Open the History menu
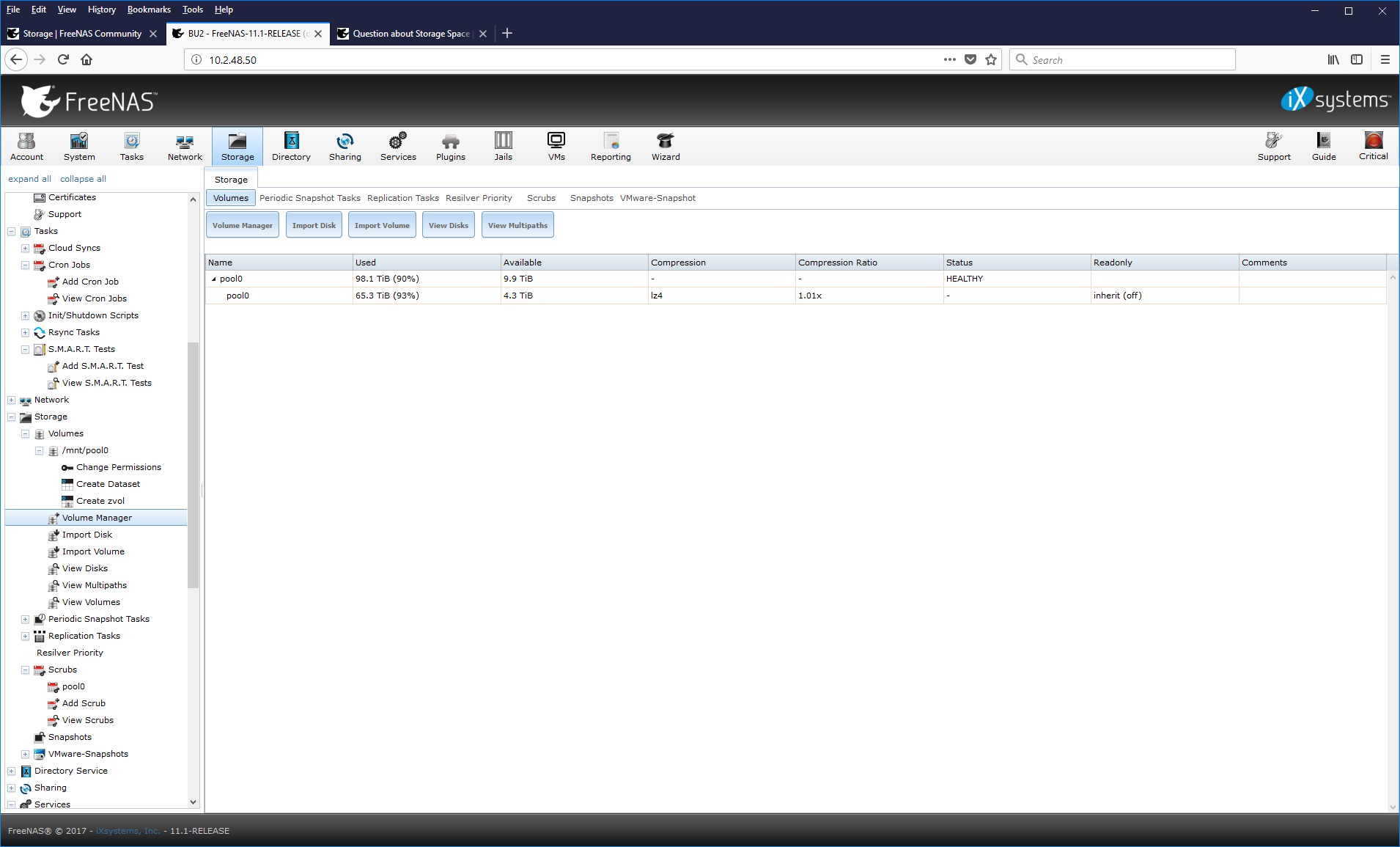Image resolution: width=1400 pixels, height=847 pixels. [x=101, y=10]
